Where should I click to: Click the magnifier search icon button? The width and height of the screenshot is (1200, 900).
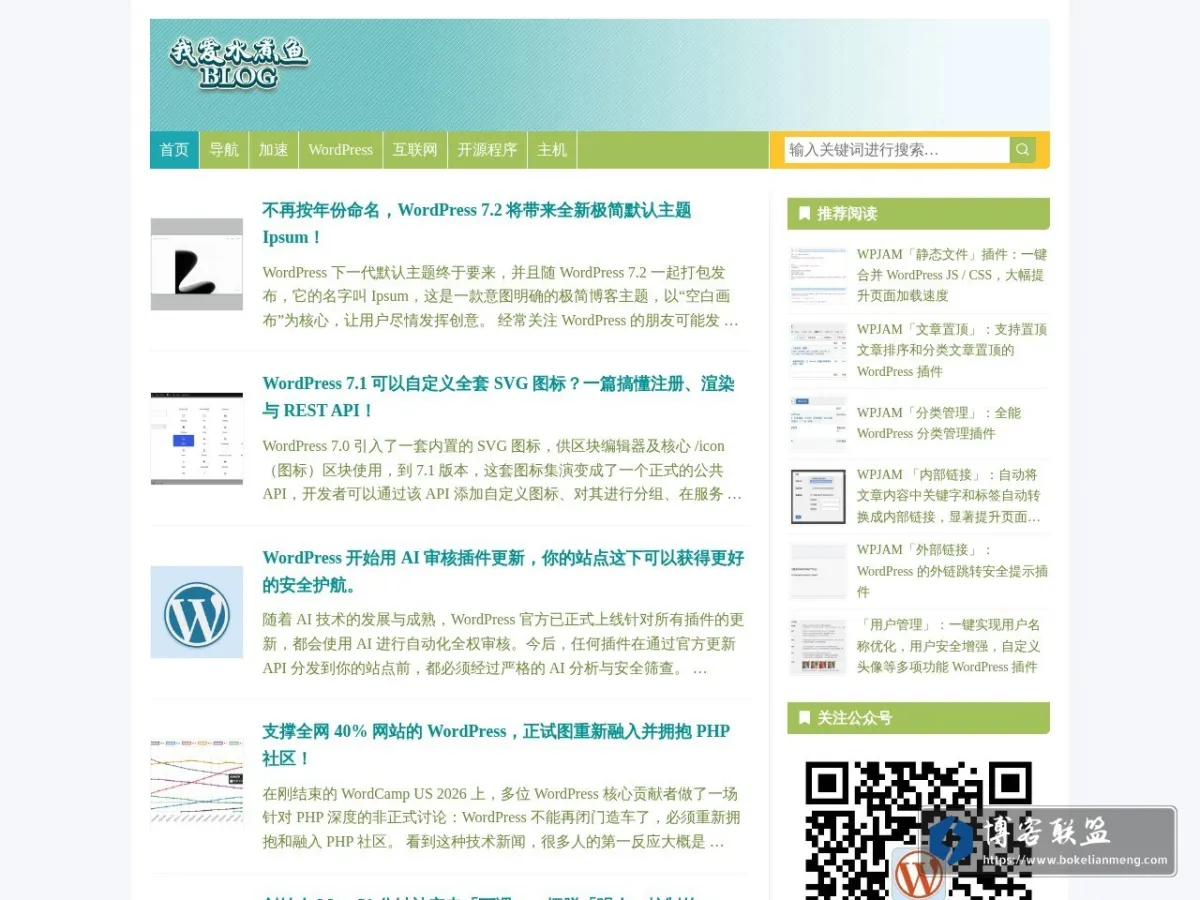[x=1022, y=150]
